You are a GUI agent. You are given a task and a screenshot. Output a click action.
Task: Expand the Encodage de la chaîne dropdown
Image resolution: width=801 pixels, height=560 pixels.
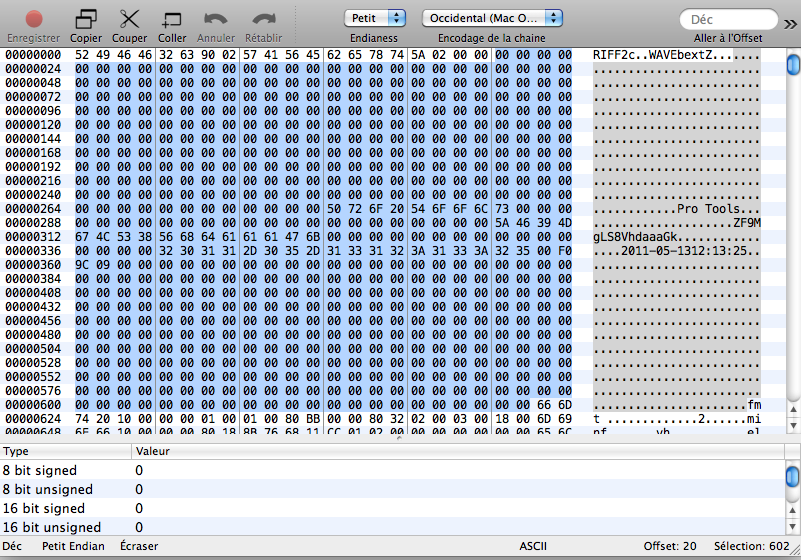(492, 18)
